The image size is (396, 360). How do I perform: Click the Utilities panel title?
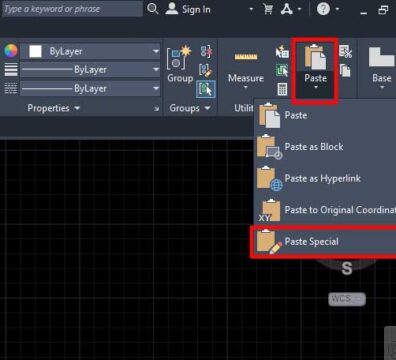point(244,108)
